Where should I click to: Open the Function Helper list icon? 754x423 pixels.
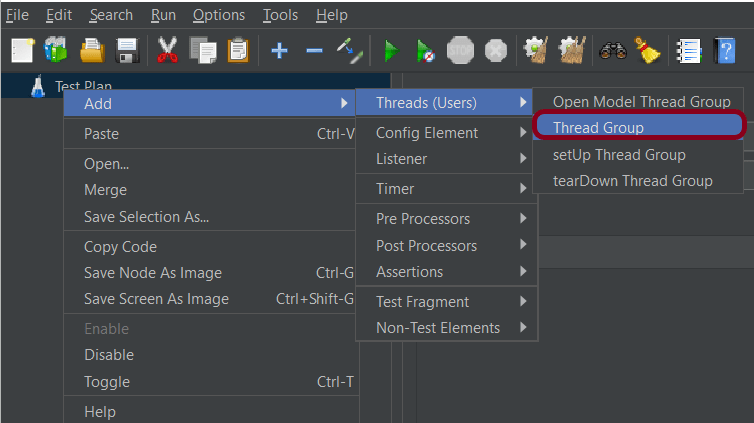tap(688, 50)
